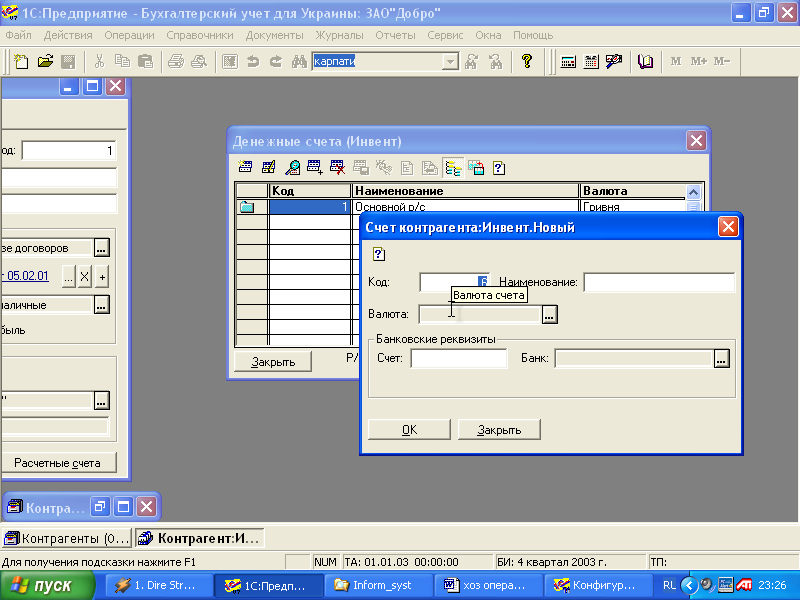Click OK in Счет контрагента dialog
The image size is (800, 600).
tap(409, 430)
